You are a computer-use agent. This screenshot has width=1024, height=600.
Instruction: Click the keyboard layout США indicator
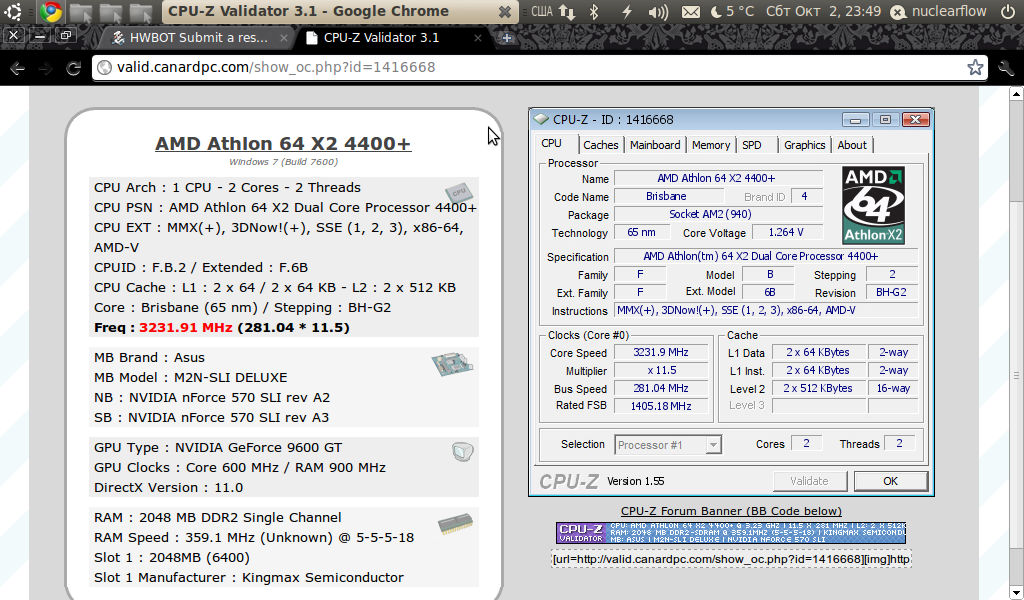541,11
